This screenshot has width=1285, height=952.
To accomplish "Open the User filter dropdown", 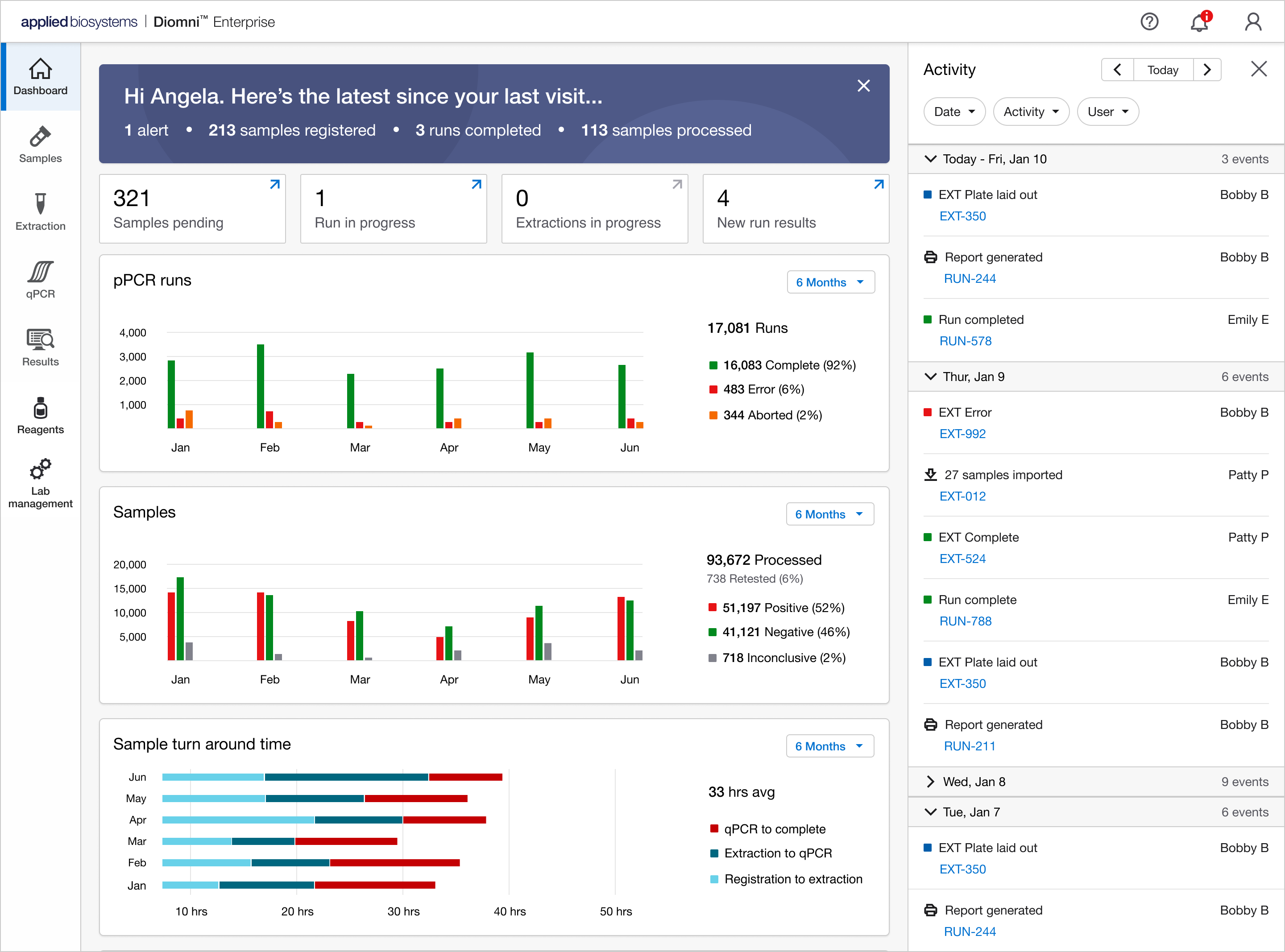I will click(1107, 112).
